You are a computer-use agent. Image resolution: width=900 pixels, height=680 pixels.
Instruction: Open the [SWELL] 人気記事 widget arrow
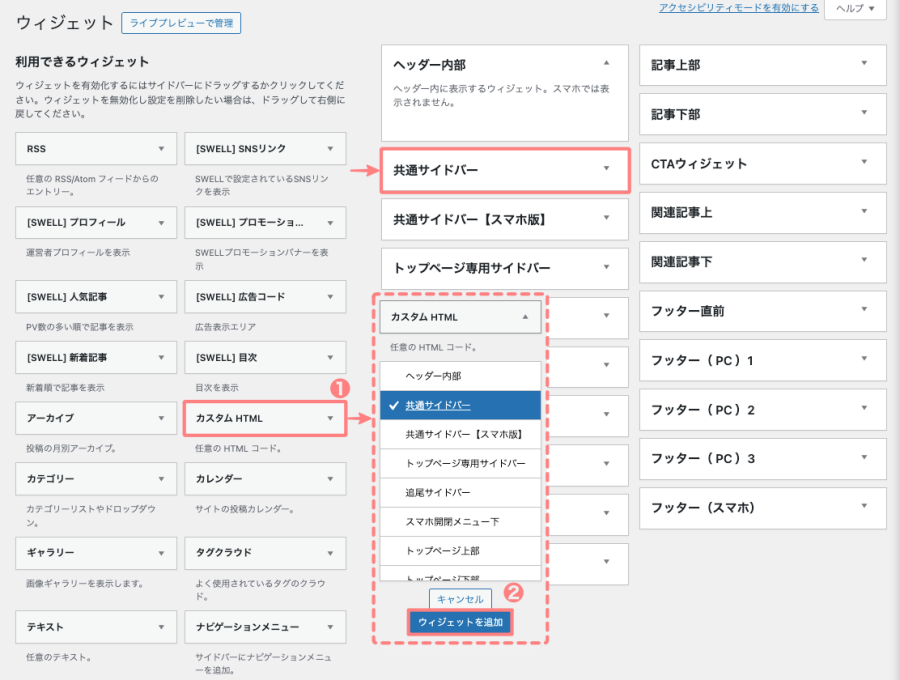pyautogui.click(x=160, y=297)
